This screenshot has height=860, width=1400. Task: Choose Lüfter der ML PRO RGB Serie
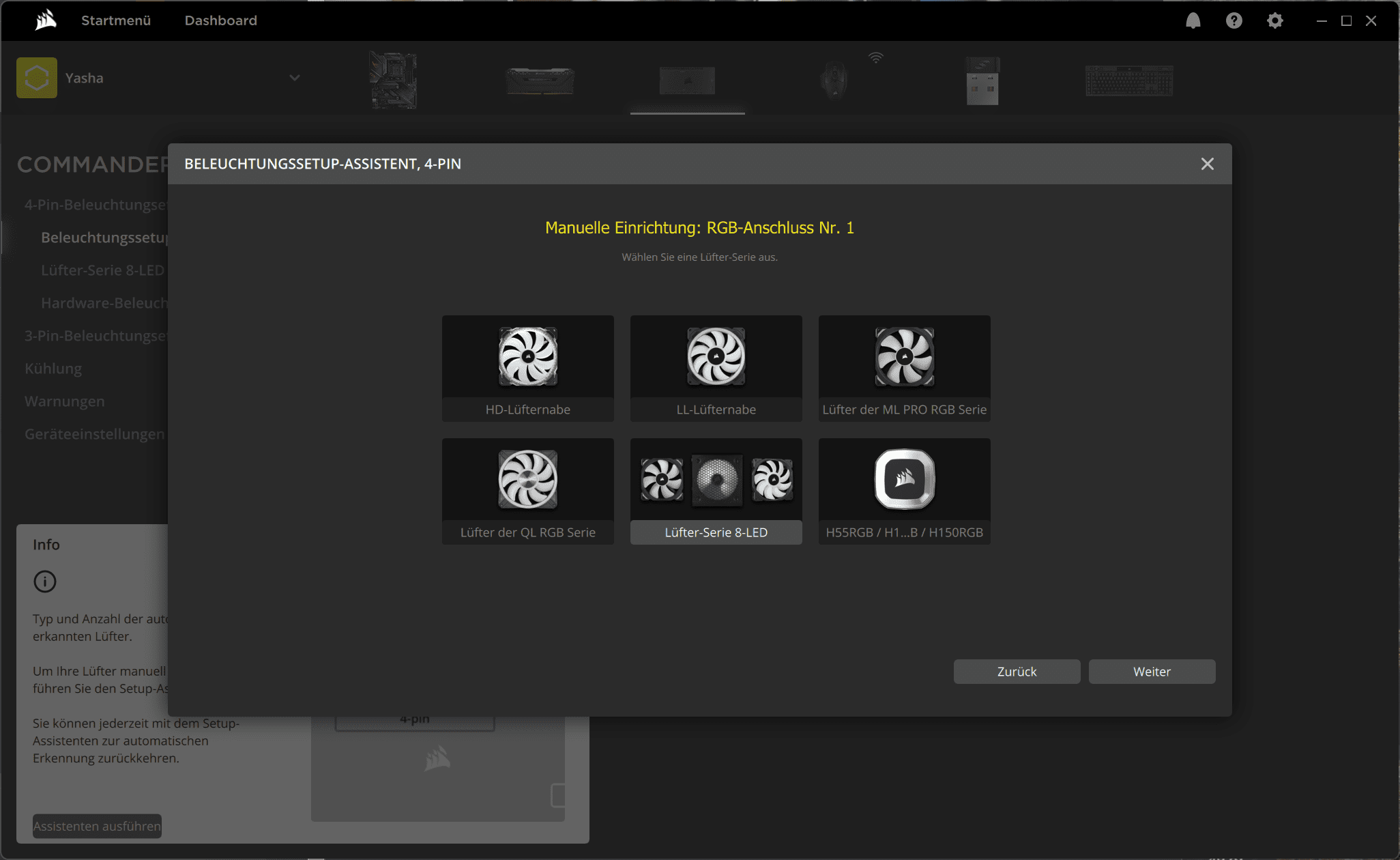point(905,369)
